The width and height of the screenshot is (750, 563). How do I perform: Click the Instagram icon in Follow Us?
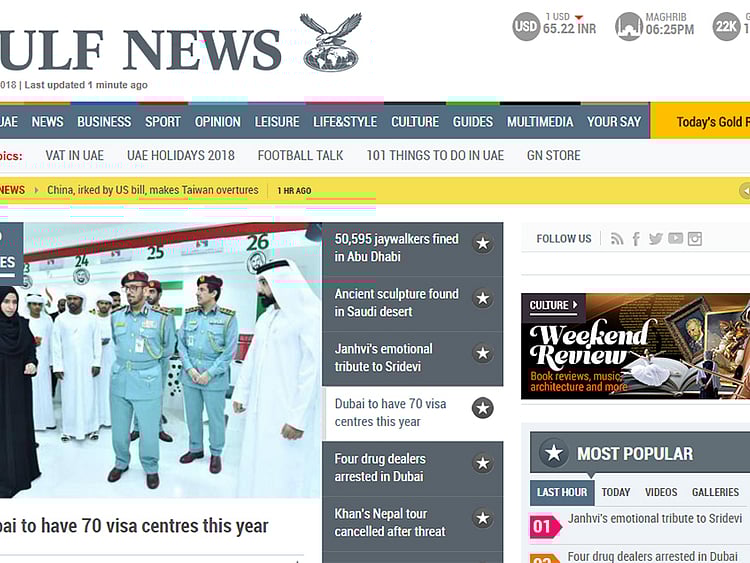tap(695, 239)
